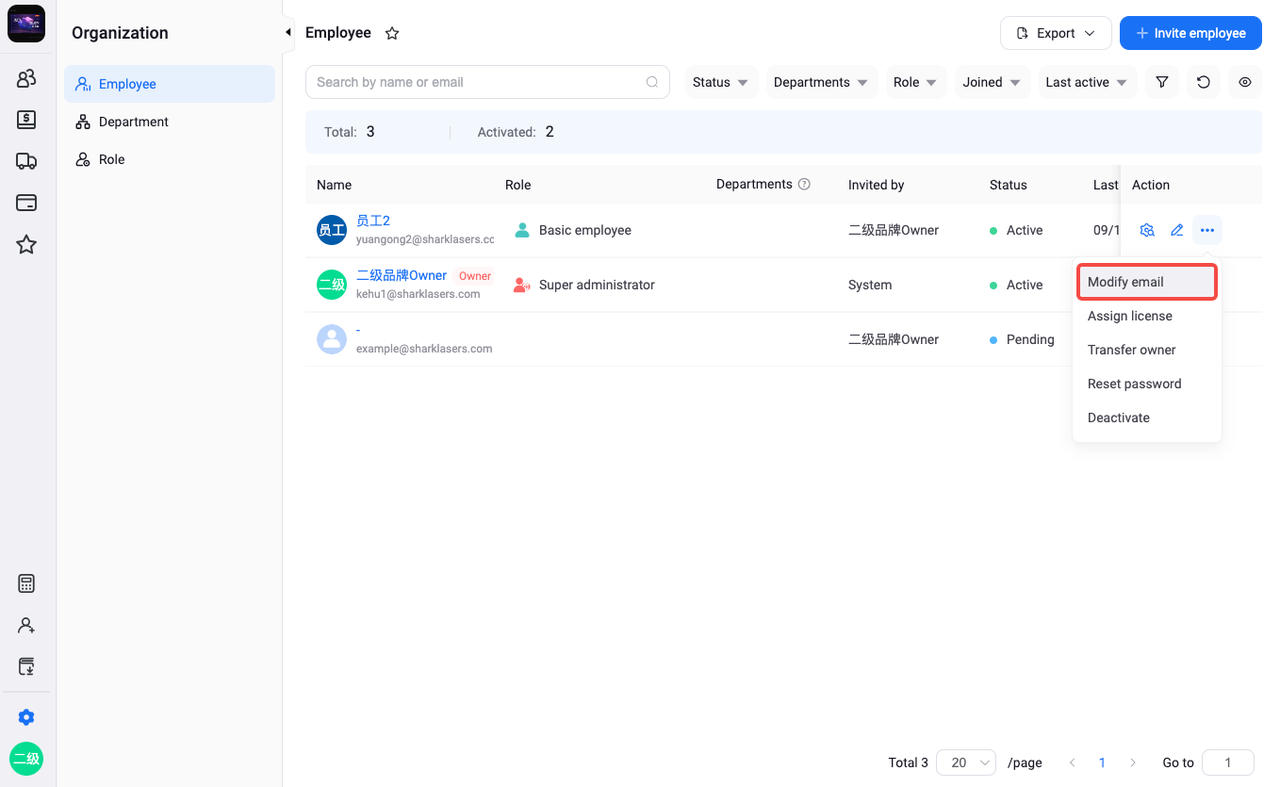The width and height of the screenshot is (1280, 787).
Task: Click the Pending status cell
Action: [x=1022, y=339]
